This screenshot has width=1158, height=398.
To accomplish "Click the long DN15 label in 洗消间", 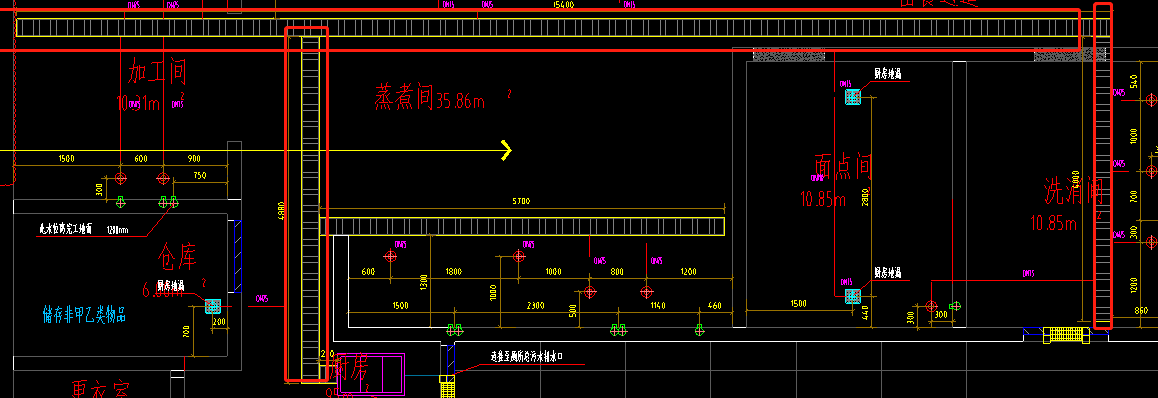I will tap(1028, 273).
